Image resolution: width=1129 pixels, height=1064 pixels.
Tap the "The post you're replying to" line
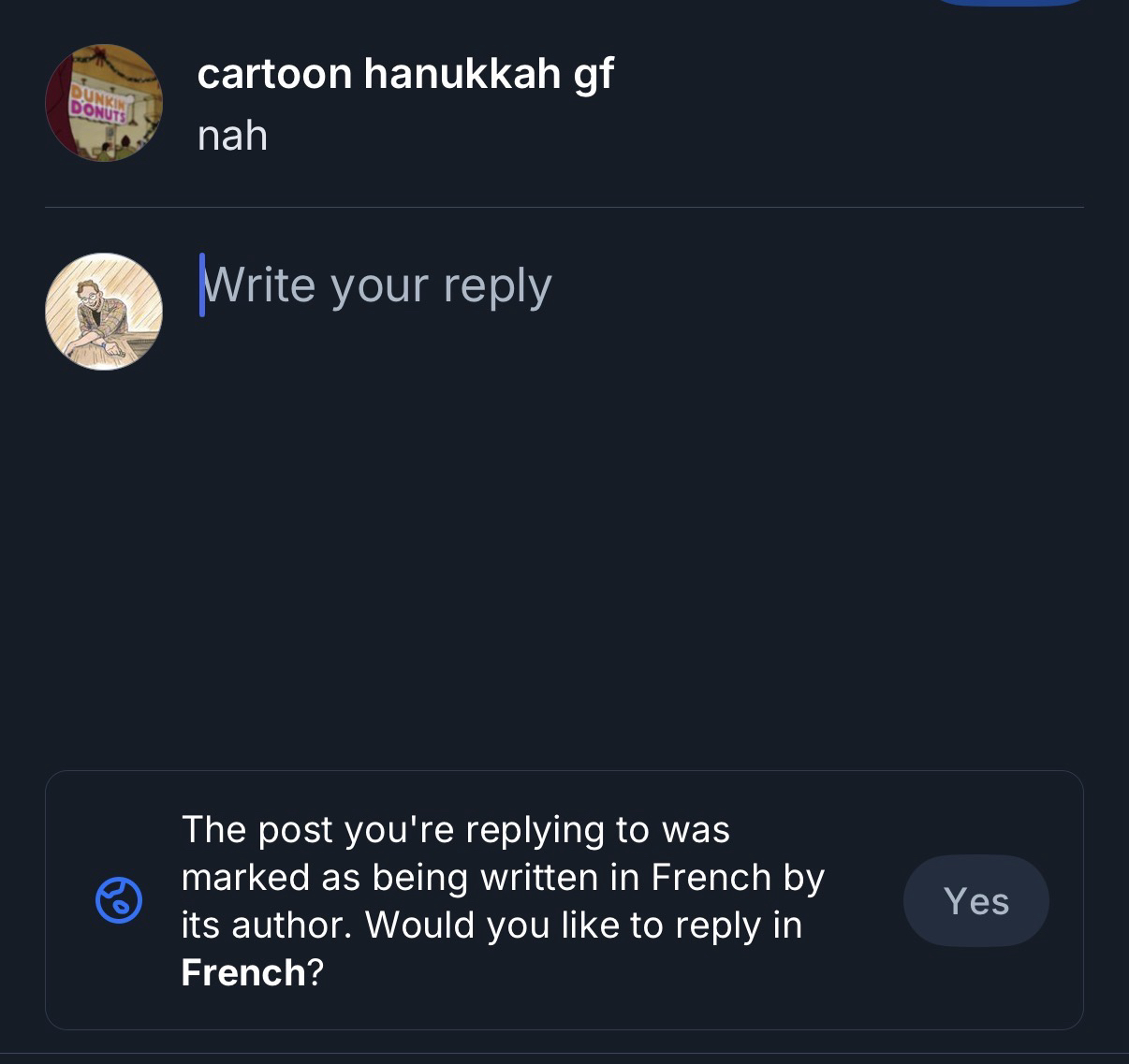[x=455, y=829]
